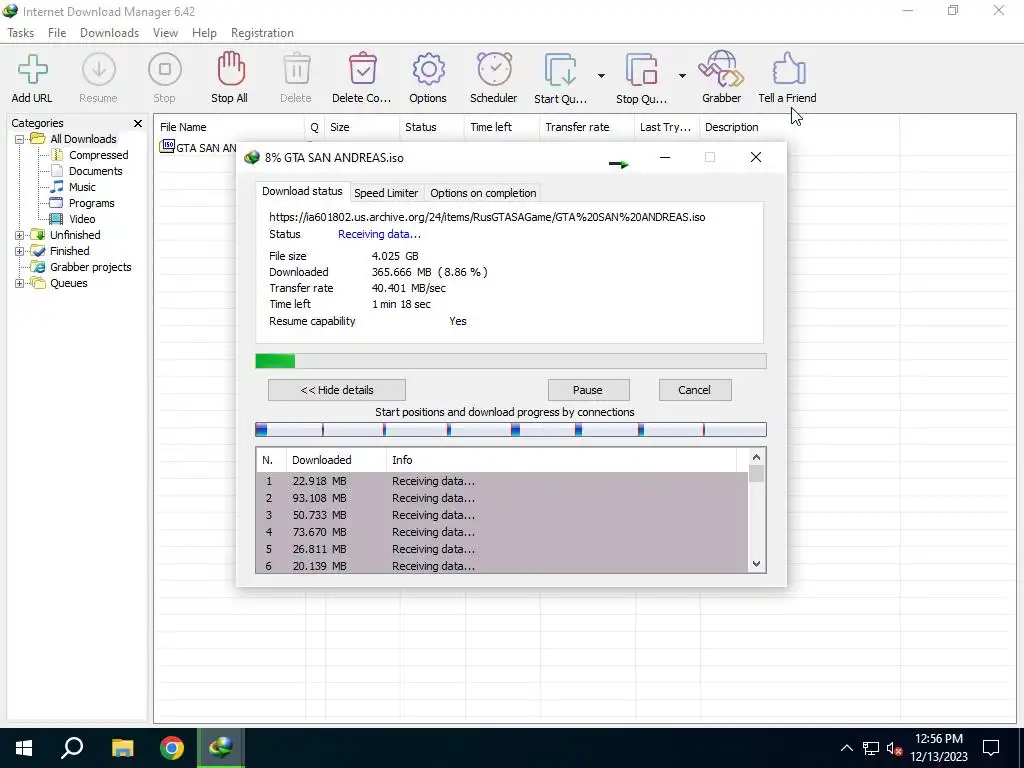The height and width of the screenshot is (768, 1024).
Task: Open the File menu
Action: pyautogui.click(x=57, y=33)
